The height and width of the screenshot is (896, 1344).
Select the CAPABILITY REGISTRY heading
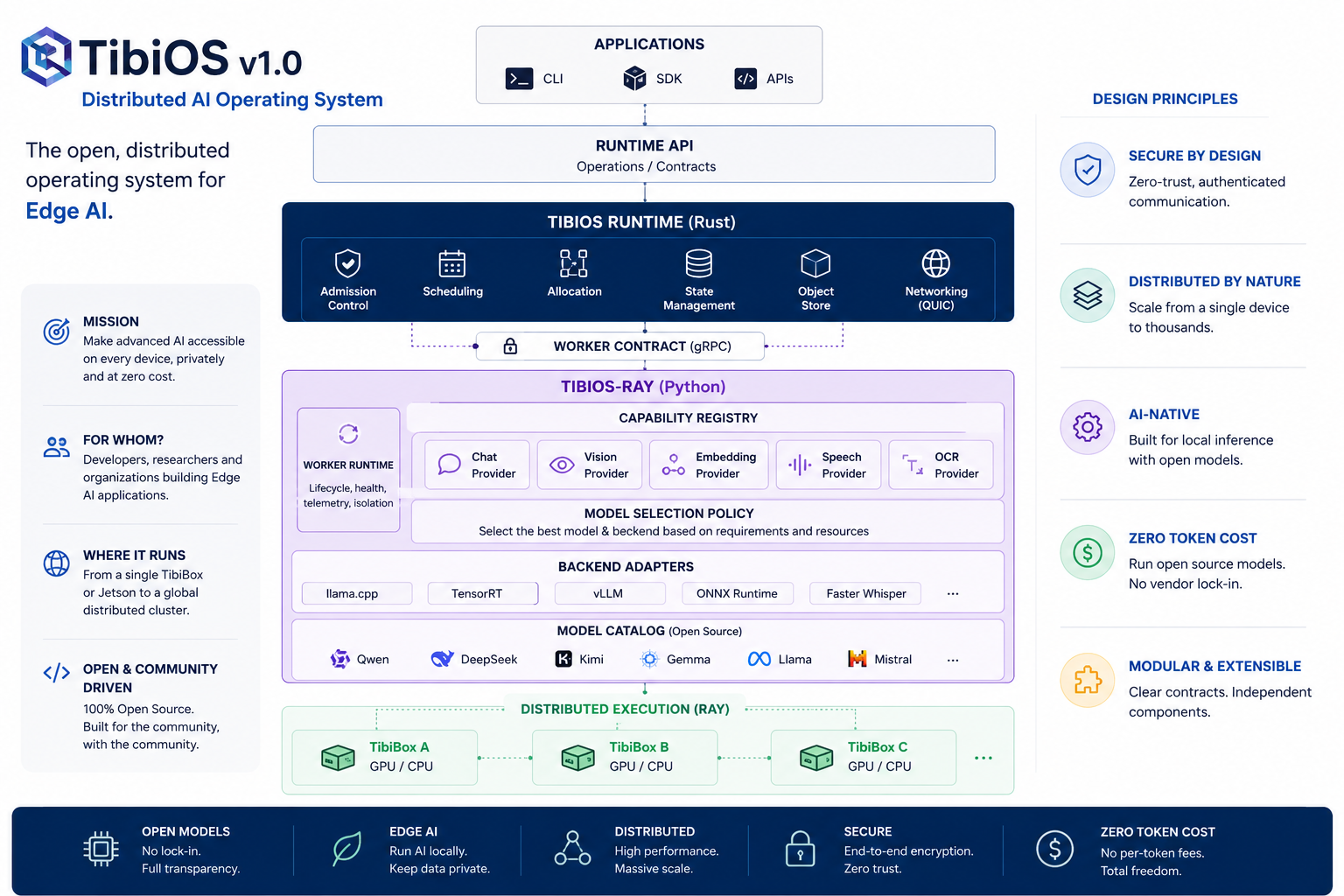click(689, 418)
